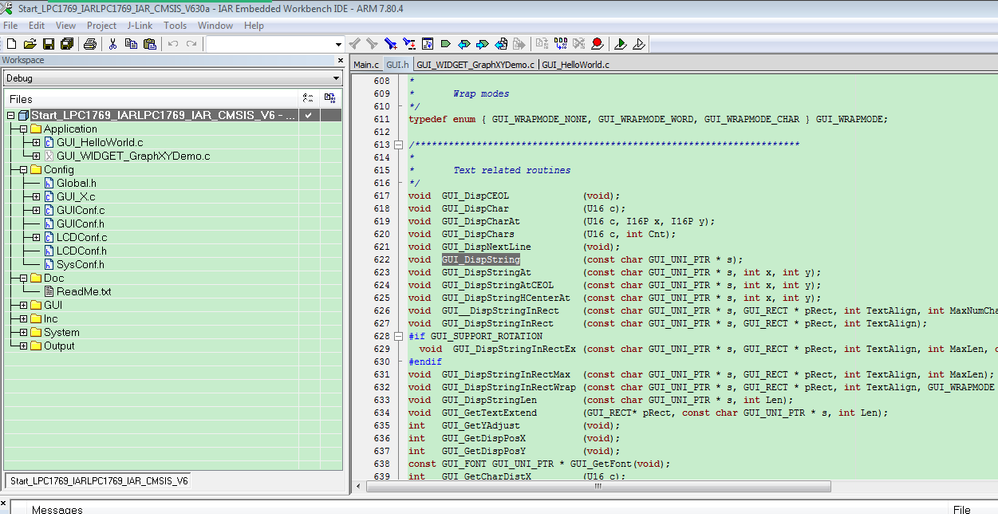The height and width of the screenshot is (514, 998).
Task: Expand the GUI folder in tree
Action: click(x=23, y=305)
